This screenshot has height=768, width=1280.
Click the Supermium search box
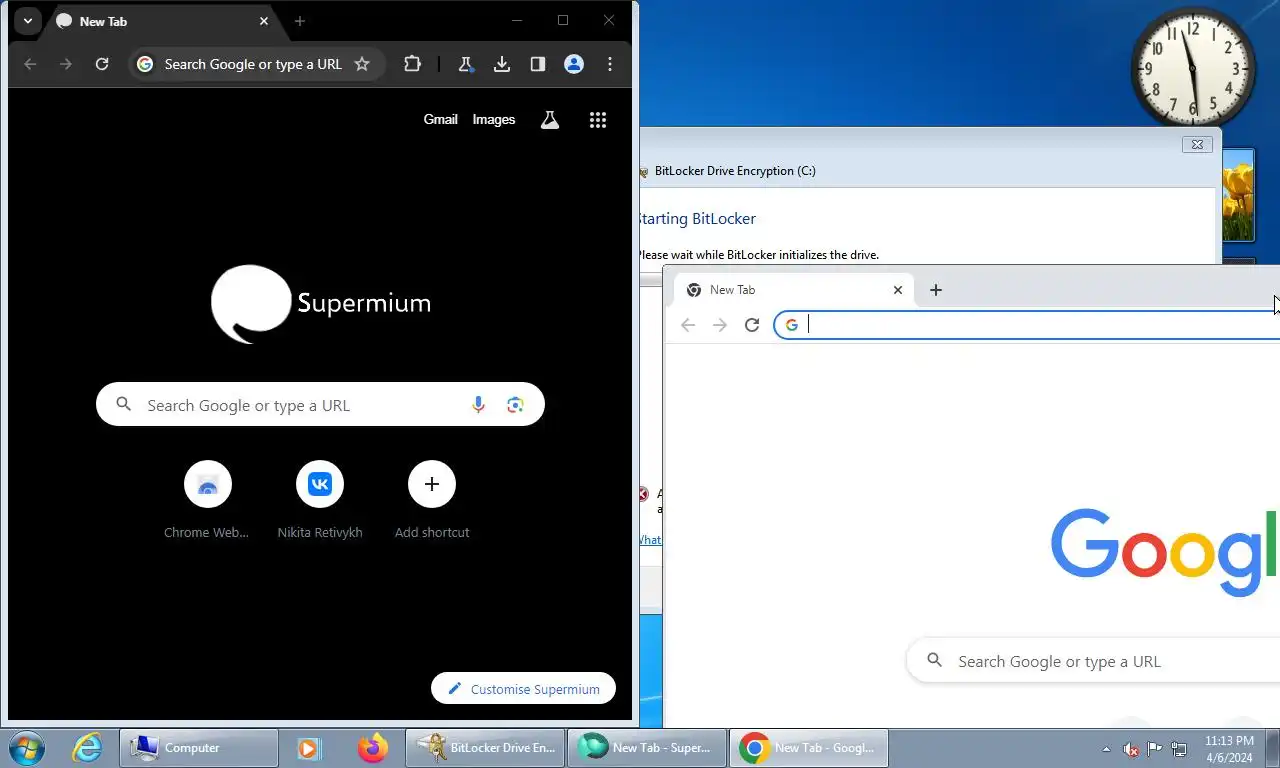pos(320,404)
